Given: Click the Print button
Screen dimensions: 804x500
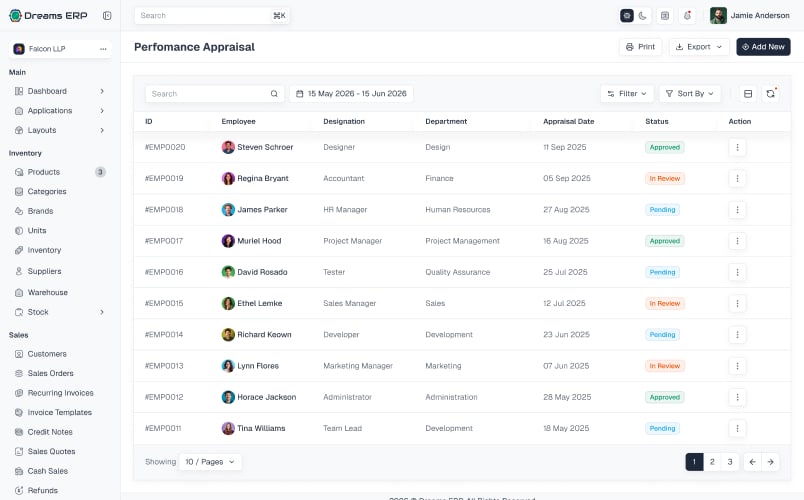Looking at the screenshot, I should 640,47.
